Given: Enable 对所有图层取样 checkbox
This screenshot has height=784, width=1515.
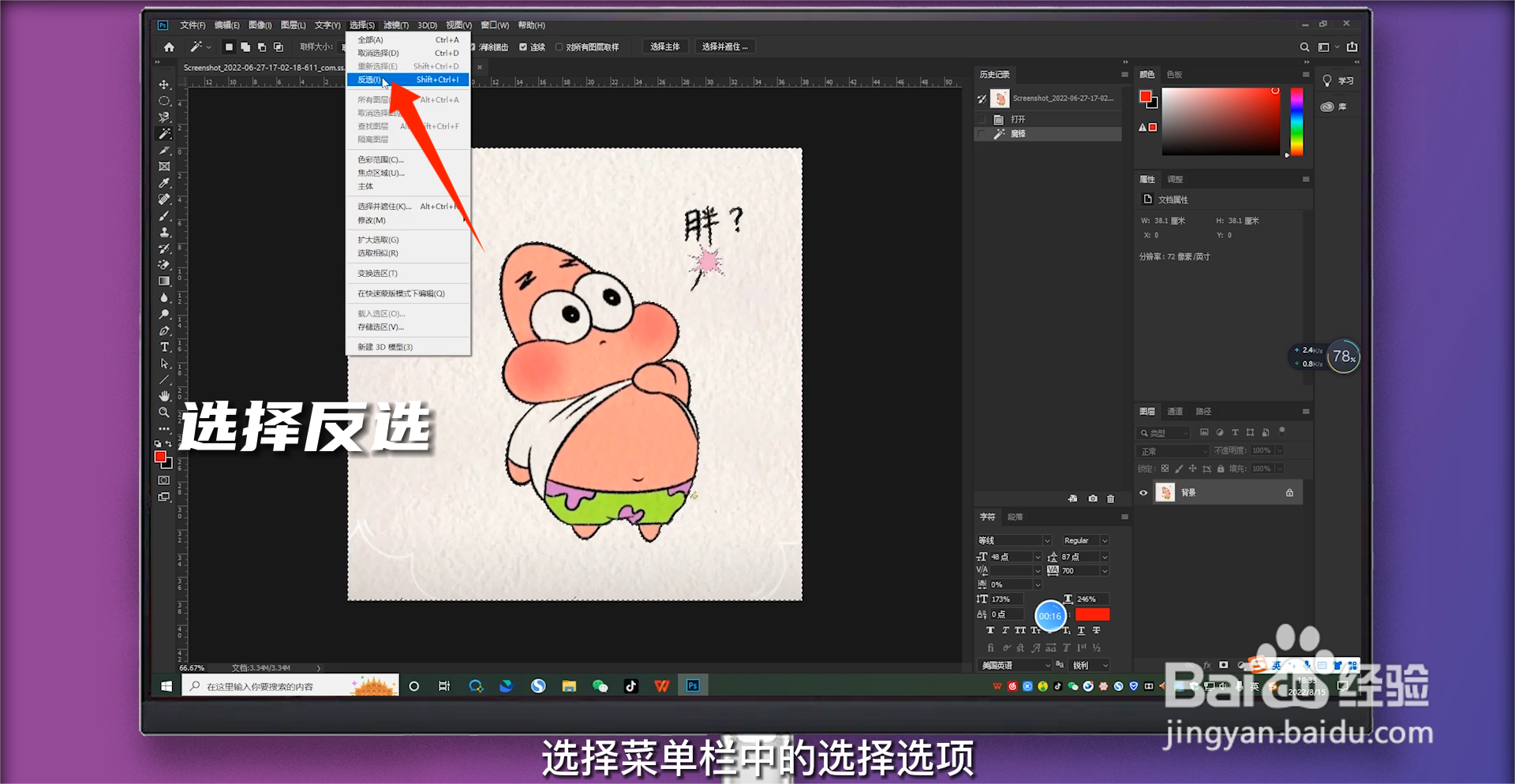Looking at the screenshot, I should click(559, 47).
